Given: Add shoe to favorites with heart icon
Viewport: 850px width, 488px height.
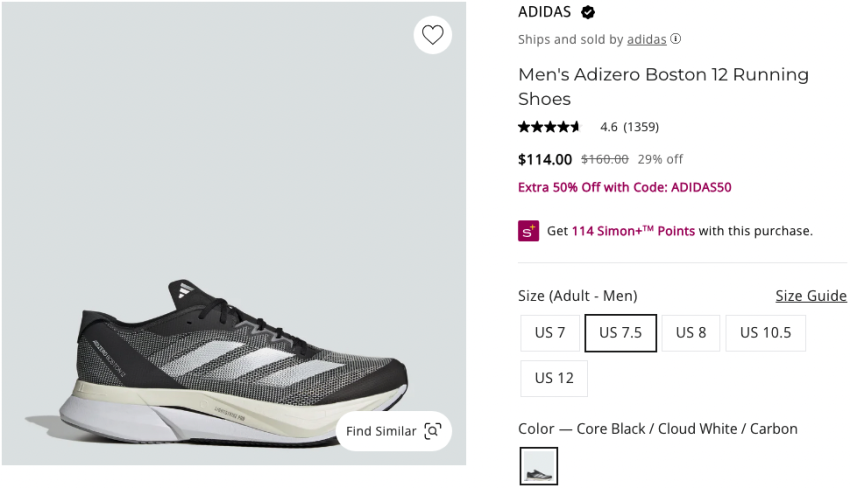Looking at the screenshot, I should pyautogui.click(x=432, y=35).
